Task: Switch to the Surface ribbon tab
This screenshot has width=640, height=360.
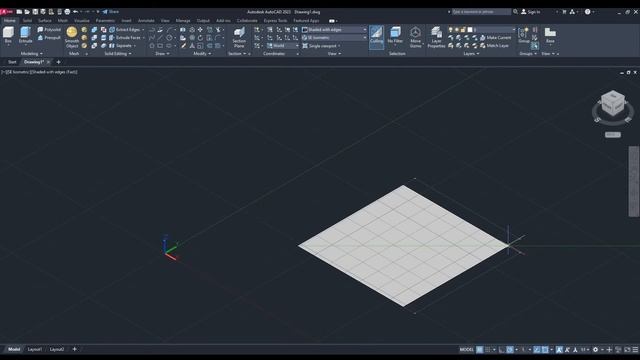Action: [x=45, y=20]
